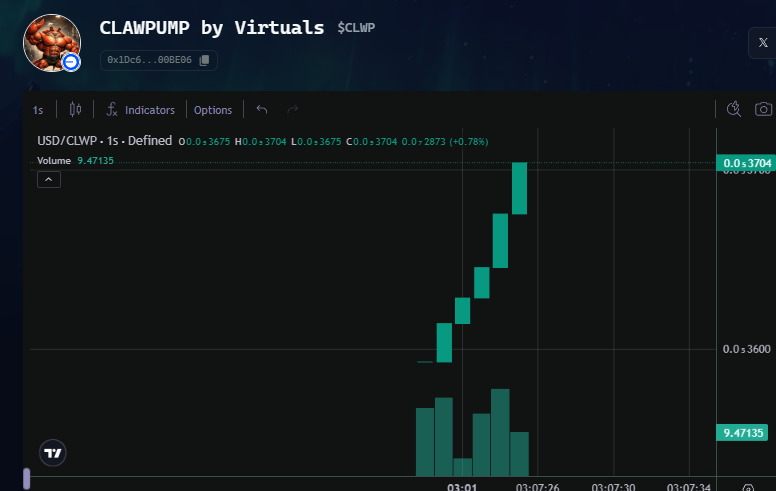Take a chart snapshot with camera icon
Viewport: 776px width, 491px height.
click(763, 109)
